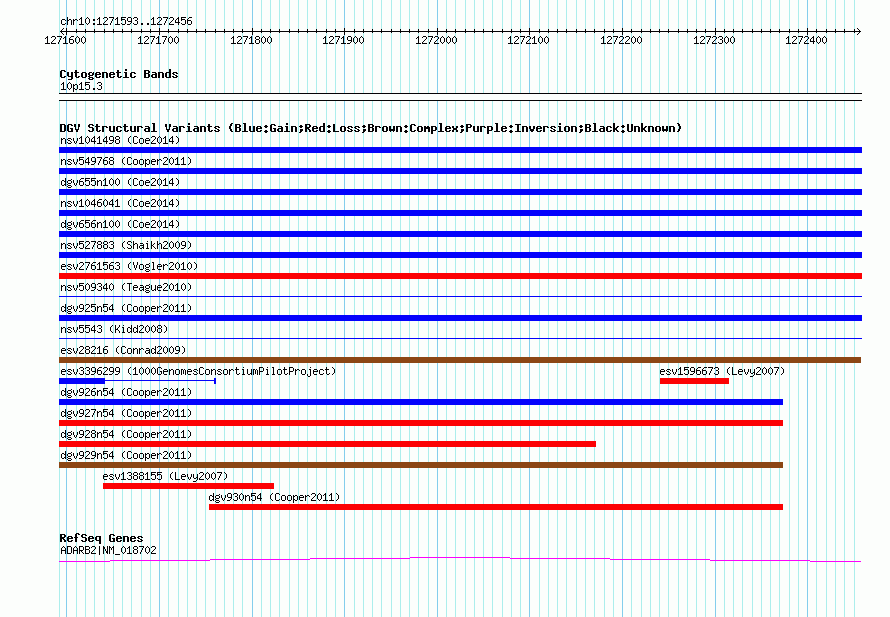The height and width of the screenshot is (617, 890).
Task: Open dgv927n54 (Cooper2011) variant label
Action: click(x=126, y=413)
